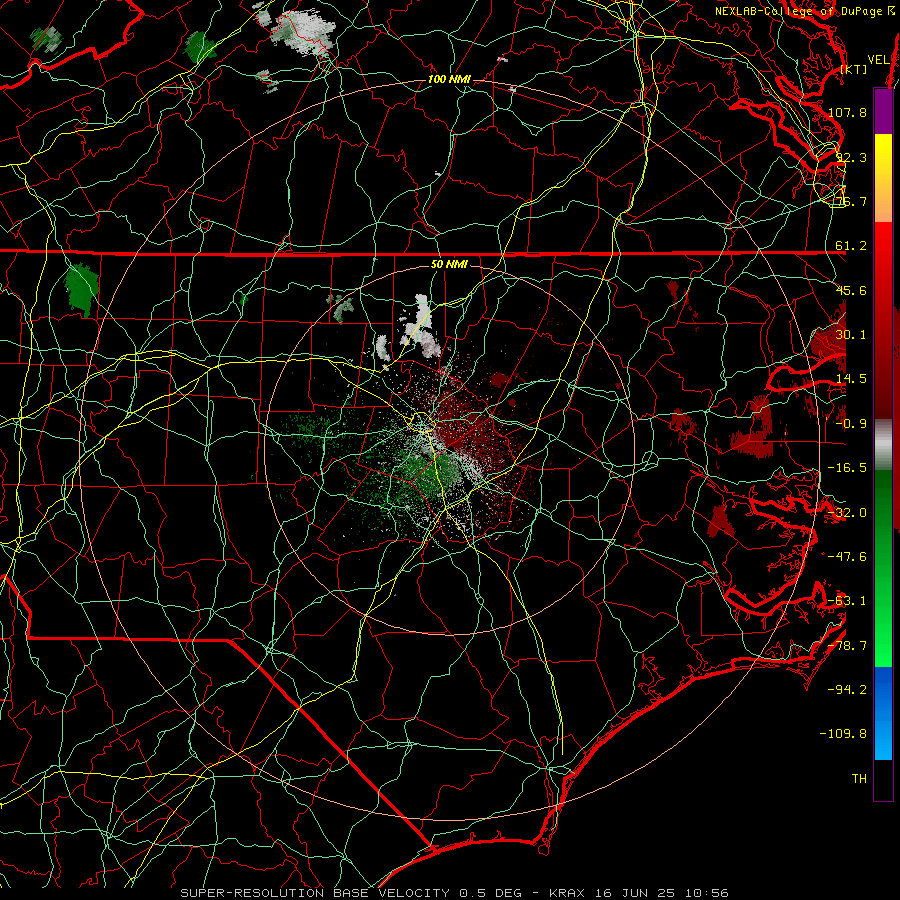Select the -63.1 velocity scale value
The width and height of the screenshot is (900, 900).
tap(847, 601)
